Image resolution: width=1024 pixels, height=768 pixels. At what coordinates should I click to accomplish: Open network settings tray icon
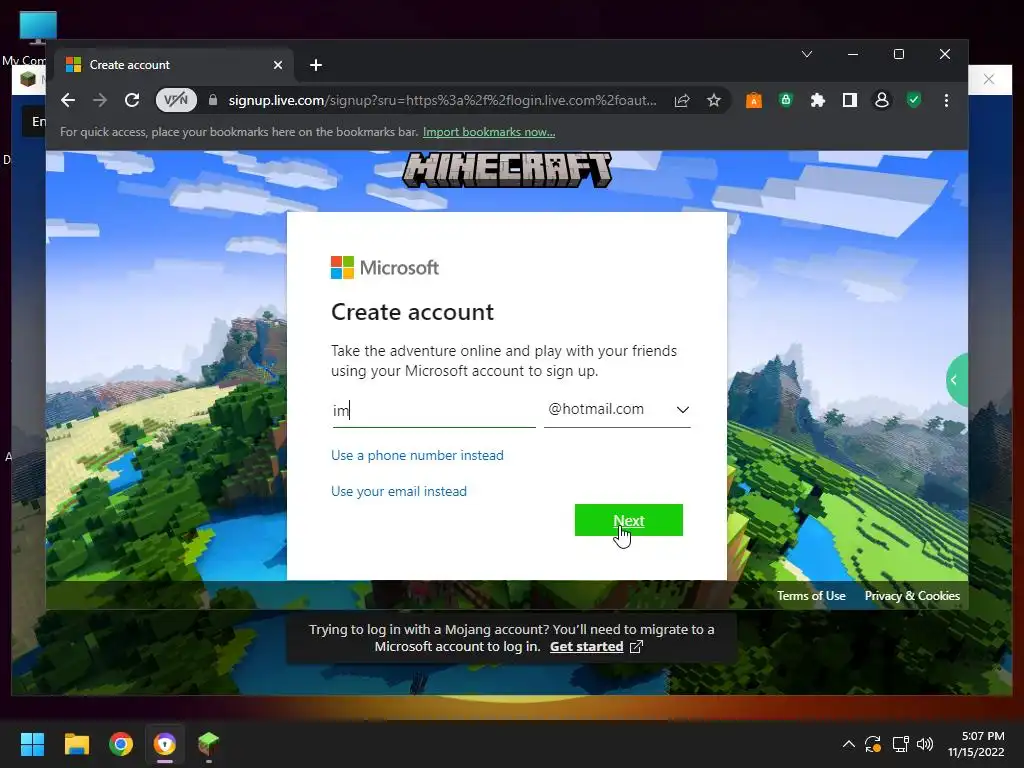(x=901, y=744)
